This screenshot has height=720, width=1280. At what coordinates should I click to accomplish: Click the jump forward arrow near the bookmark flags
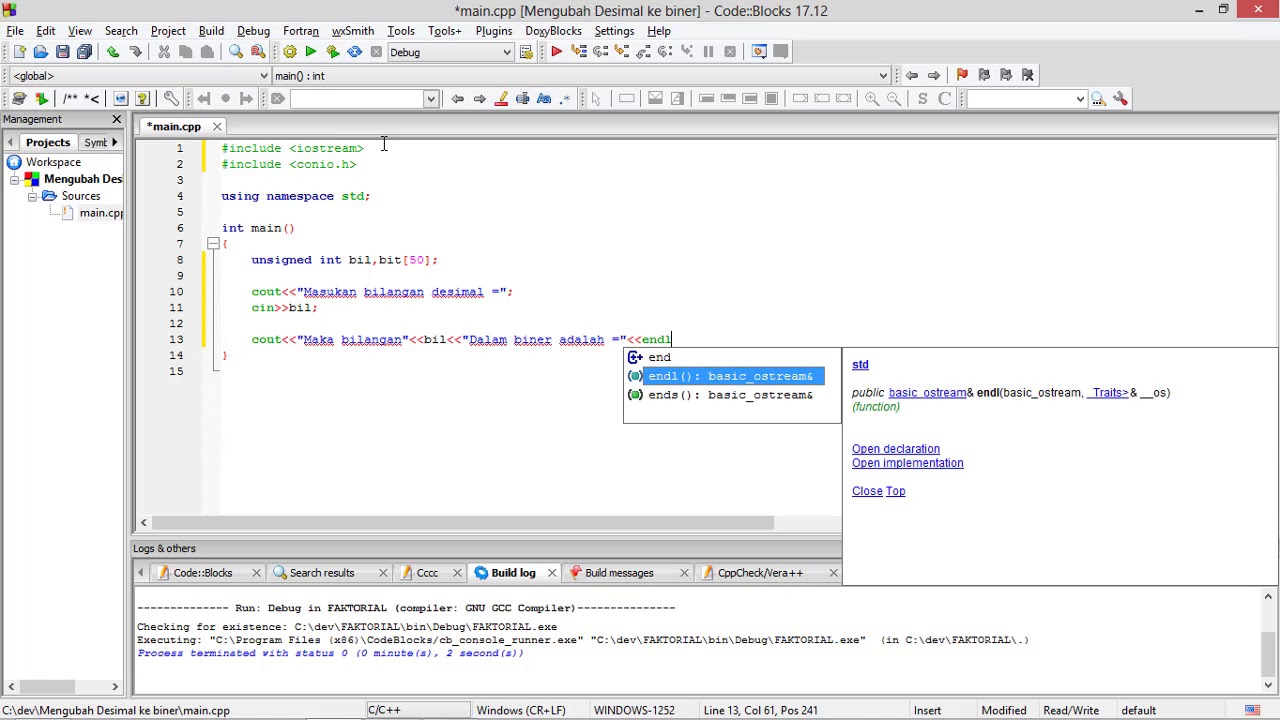(934, 75)
